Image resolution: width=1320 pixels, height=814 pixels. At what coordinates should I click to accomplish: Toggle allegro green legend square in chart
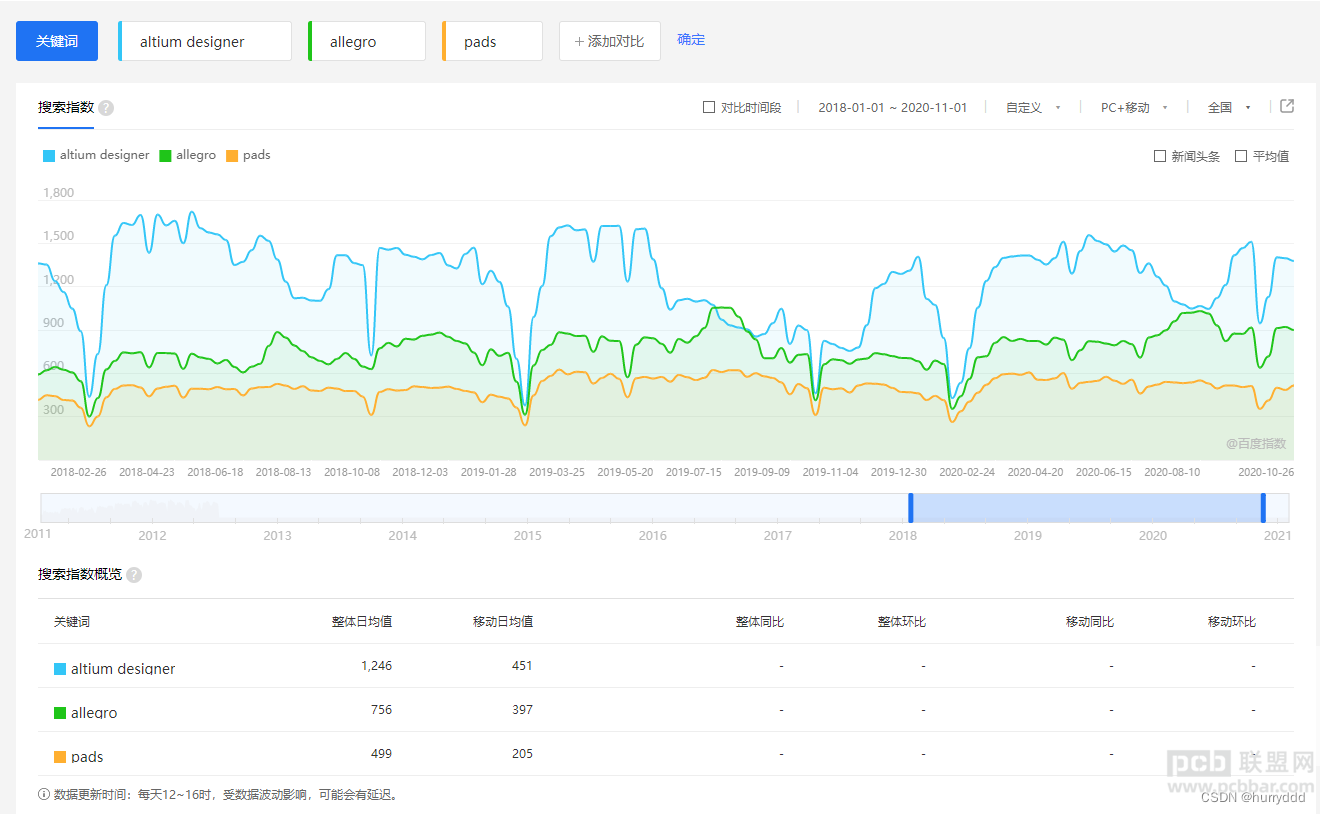[x=166, y=156]
